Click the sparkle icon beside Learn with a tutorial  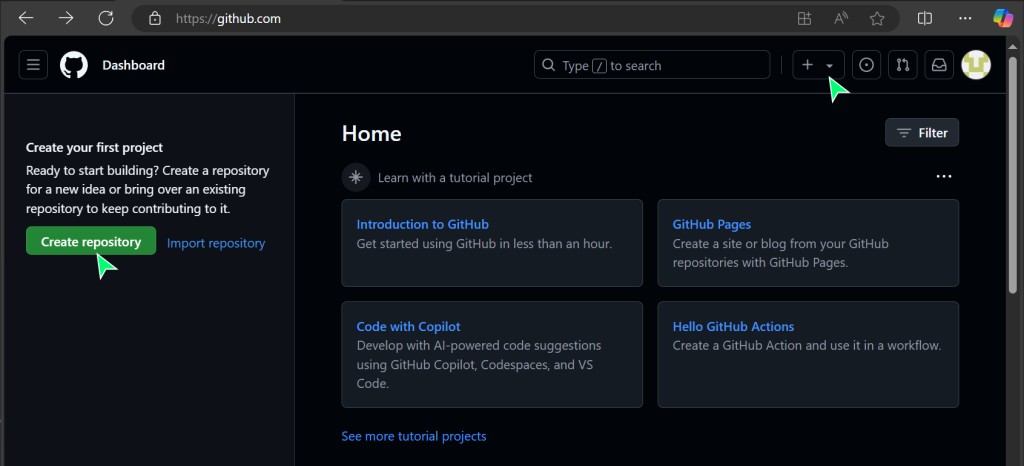pyautogui.click(x=356, y=178)
